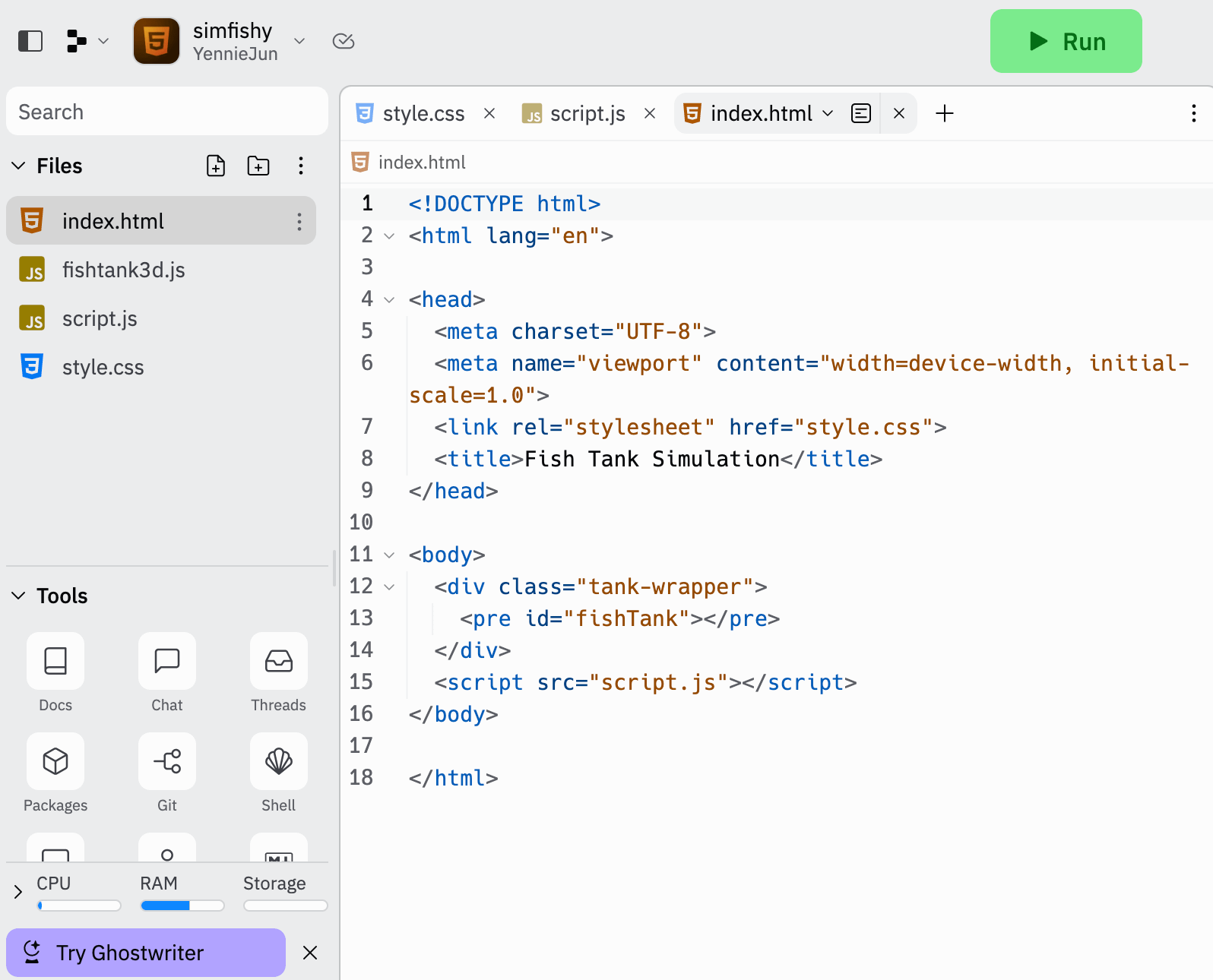This screenshot has width=1213, height=980.
Task: Open the Files section options menu
Action: 301,166
